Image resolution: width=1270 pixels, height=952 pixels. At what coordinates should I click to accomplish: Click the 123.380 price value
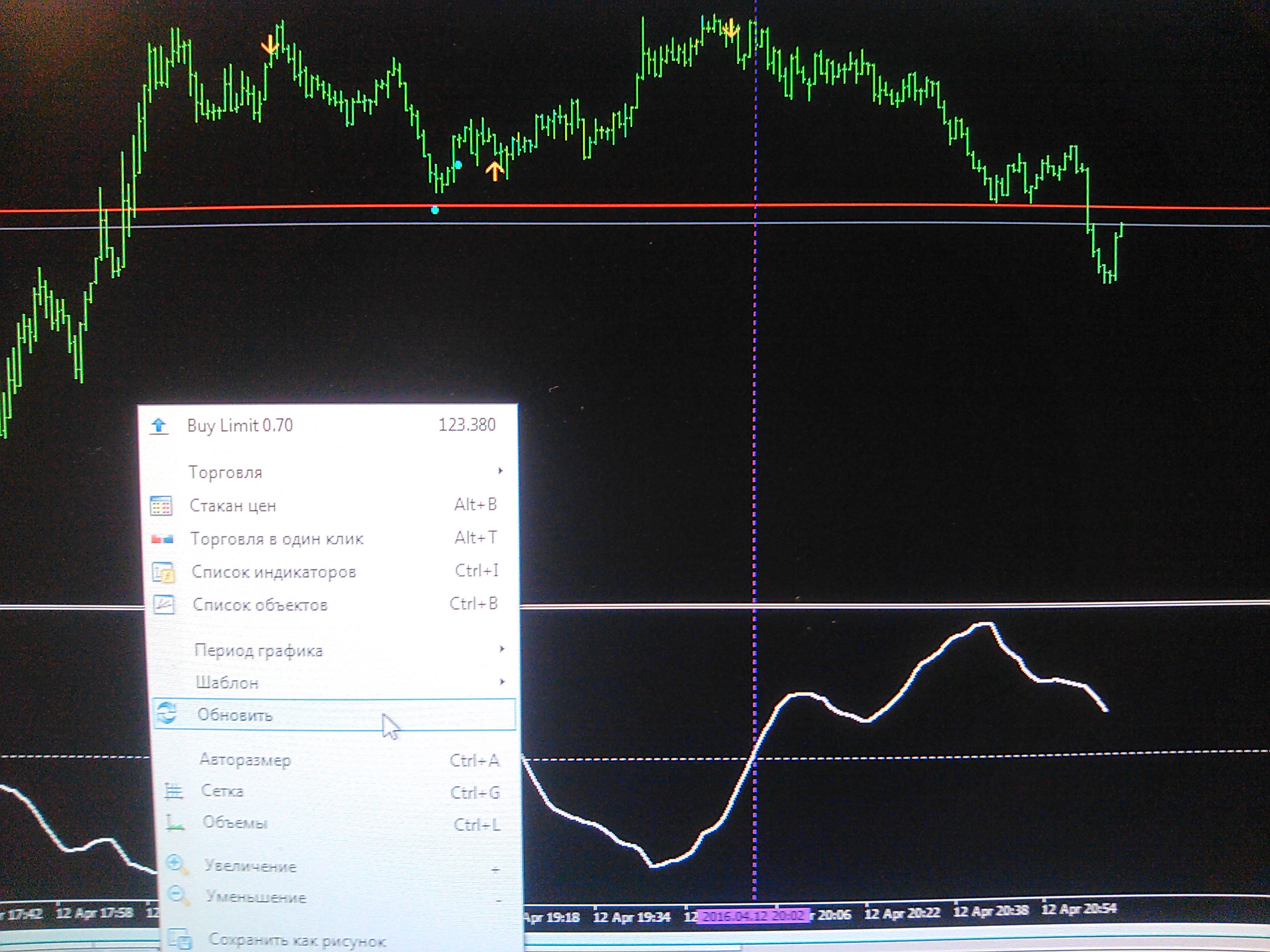coord(467,425)
